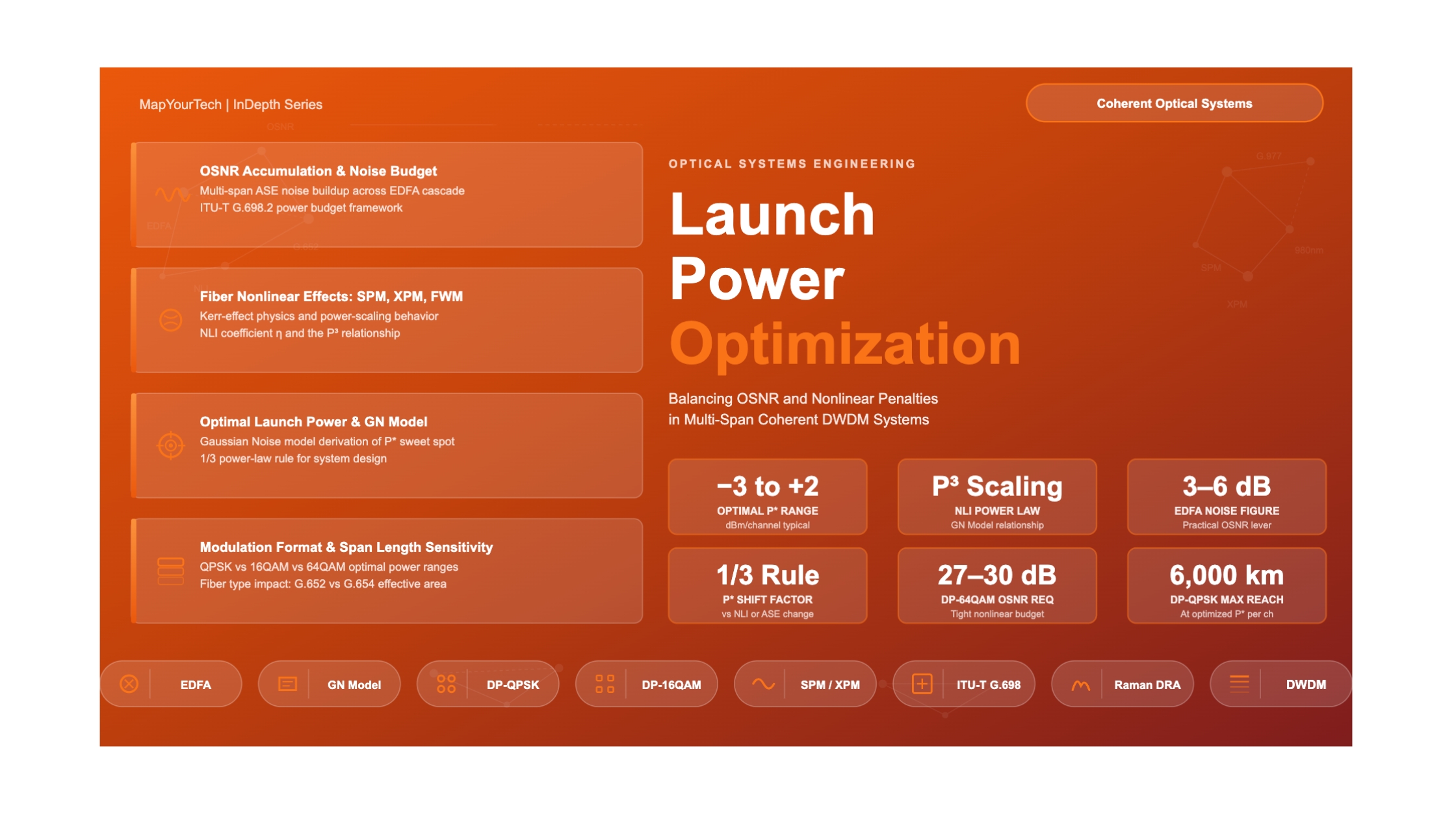Screen dimensions: 1456x819
Task: Click the four-square icon in DP-16QAM pill
Action: coord(605,684)
